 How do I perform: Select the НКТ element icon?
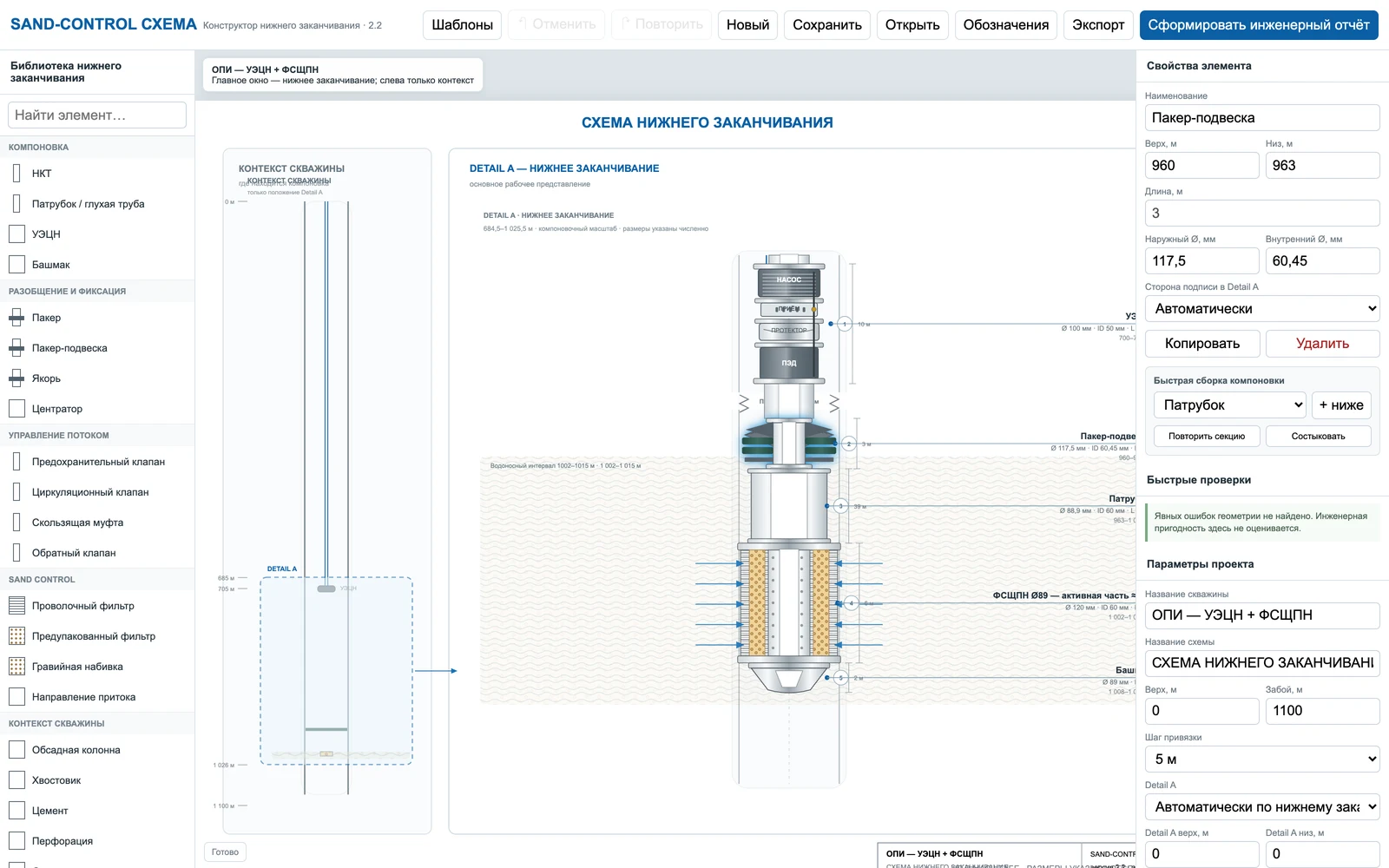click(x=16, y=174)
